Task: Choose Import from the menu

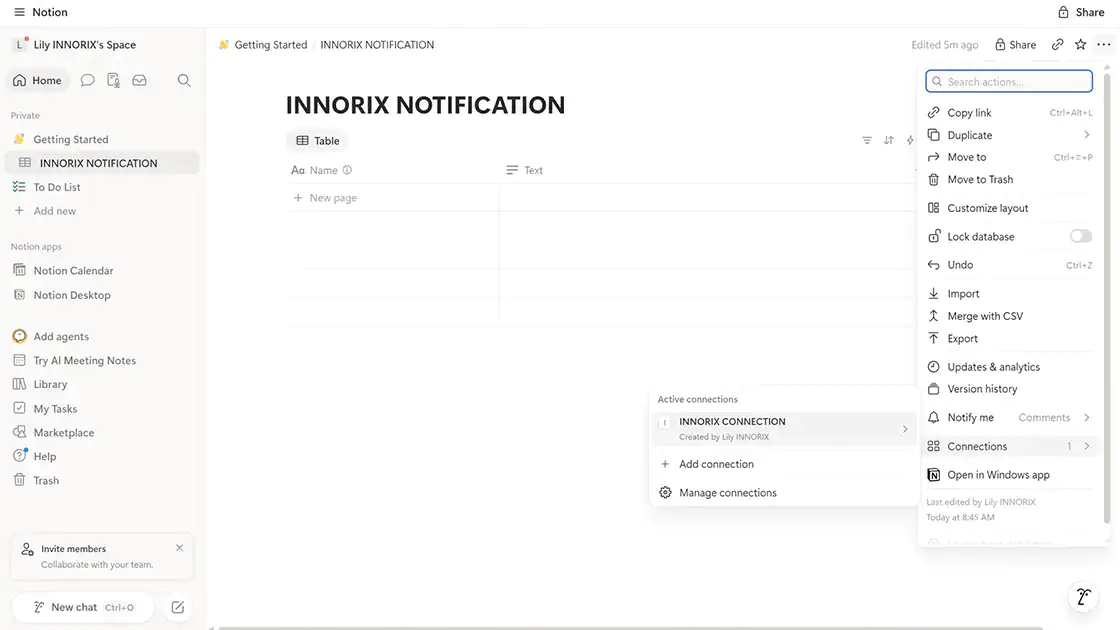Action: (x=1009, y=294)
